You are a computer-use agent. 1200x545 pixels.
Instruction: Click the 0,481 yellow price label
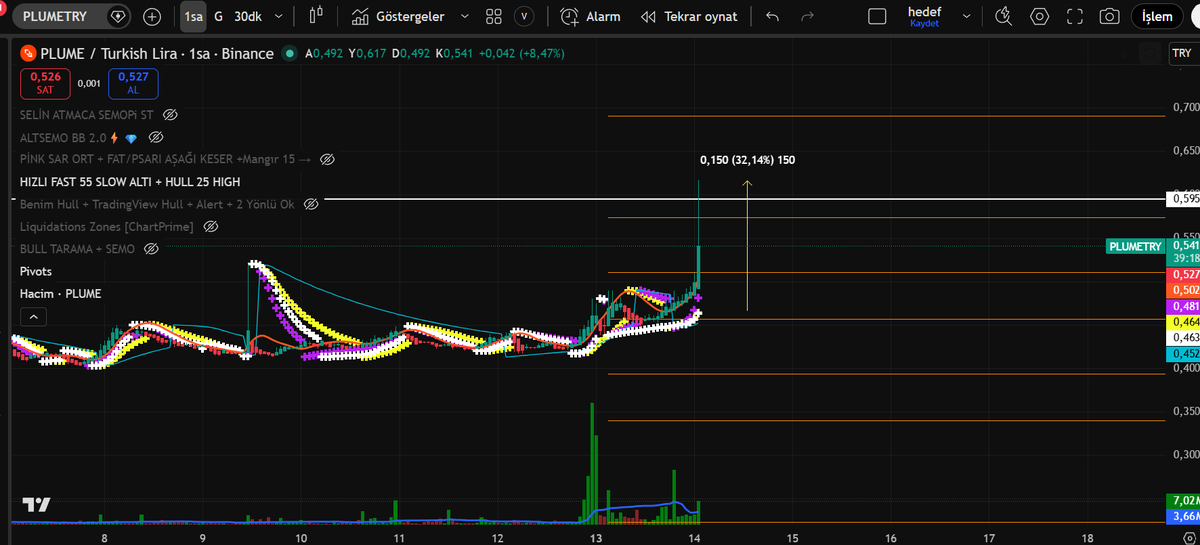pos(1184,306)
